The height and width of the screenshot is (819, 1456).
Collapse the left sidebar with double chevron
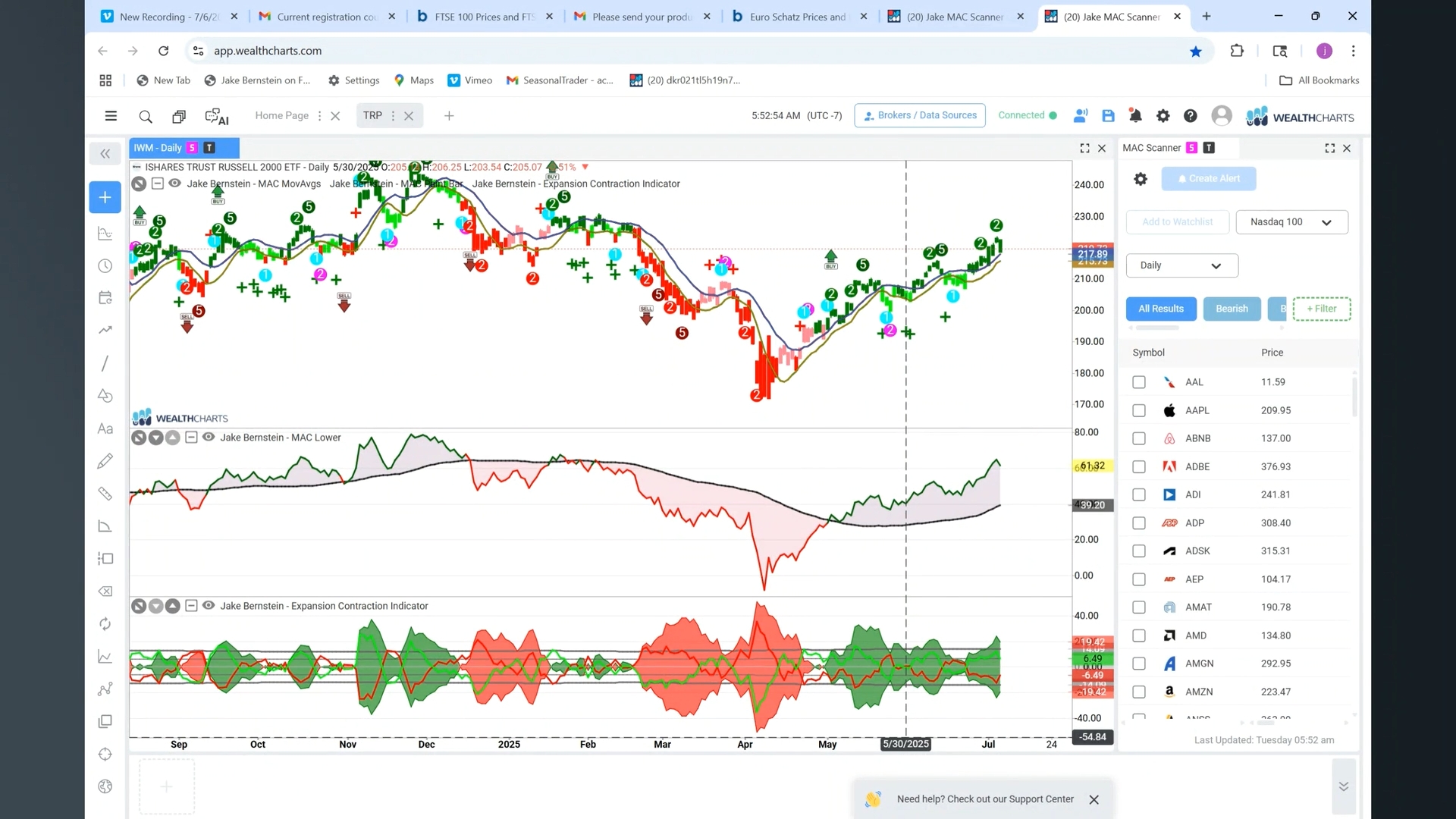(x=105, y=154)
